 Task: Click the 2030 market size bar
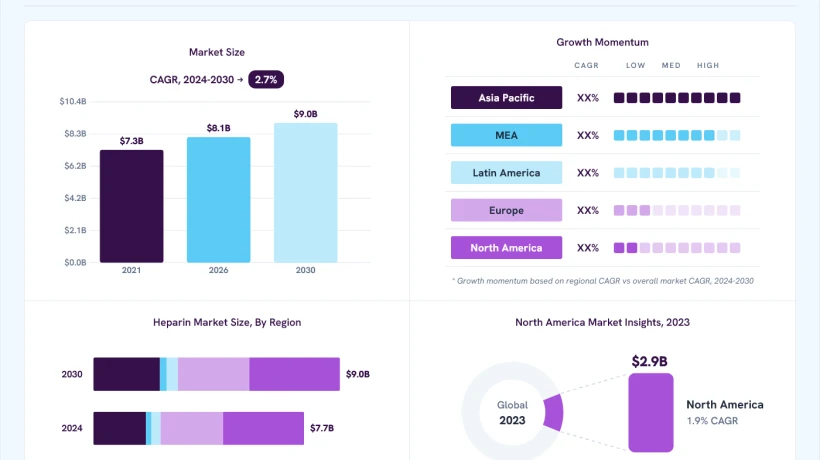click(305, 193)
